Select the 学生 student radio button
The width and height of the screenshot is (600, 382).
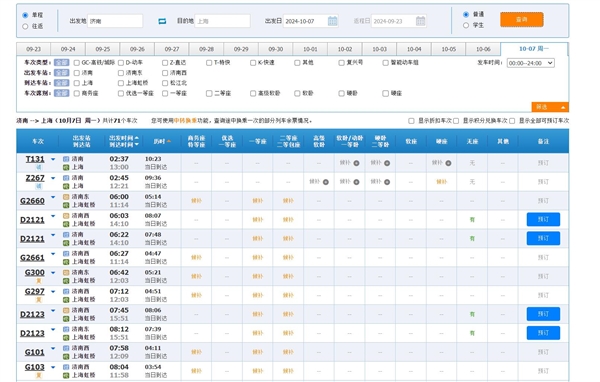(466, 25)
